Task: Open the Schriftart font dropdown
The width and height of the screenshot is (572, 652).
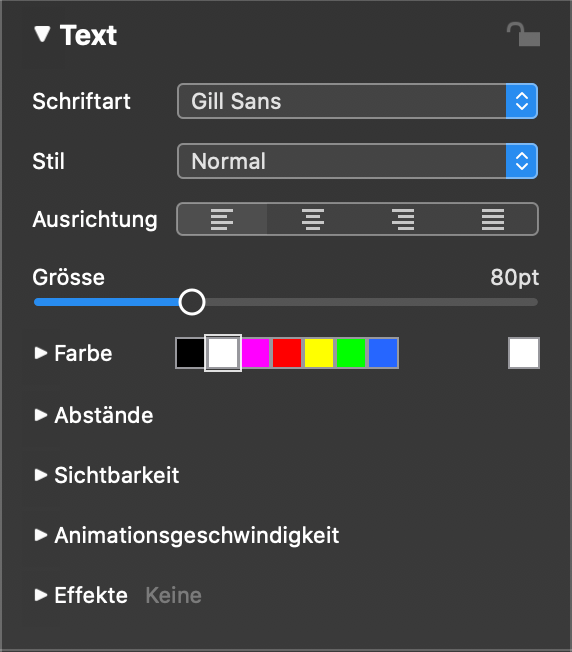Action: click(x=358, y=101)
